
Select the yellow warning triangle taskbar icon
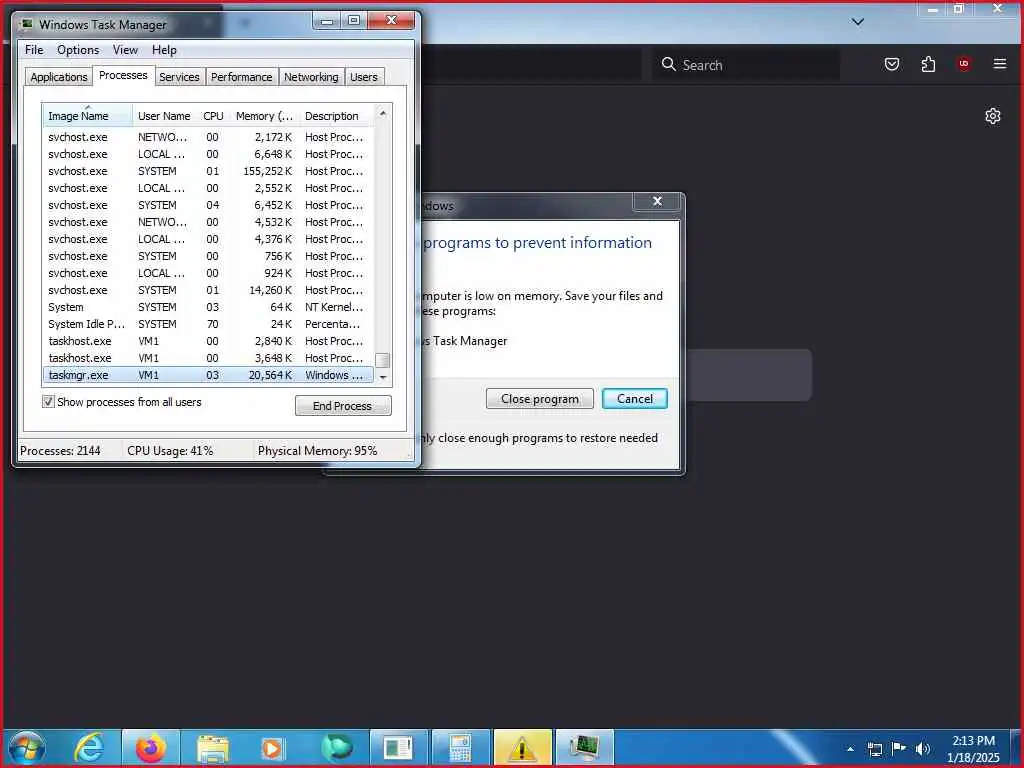click(x=522, y=748)
